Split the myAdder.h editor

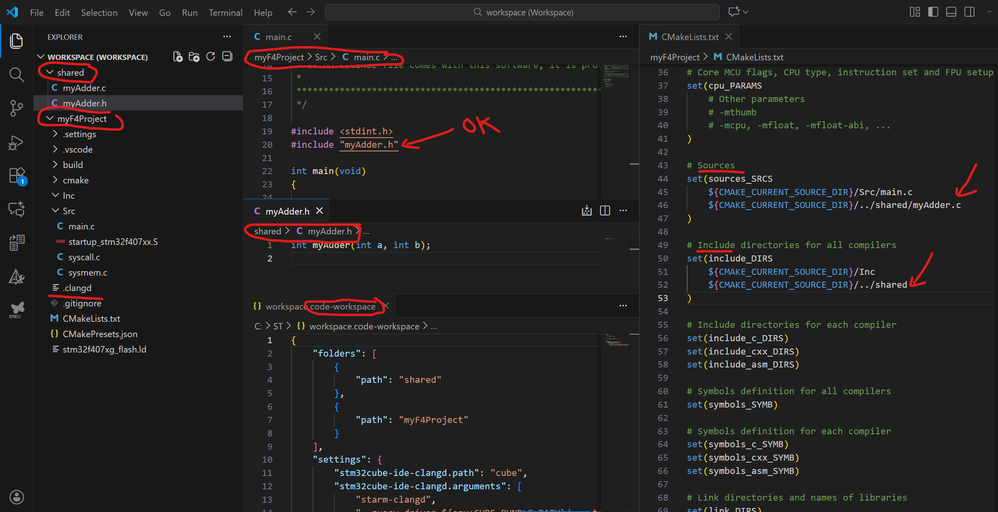pyautogui.click(x=605, y=211)
